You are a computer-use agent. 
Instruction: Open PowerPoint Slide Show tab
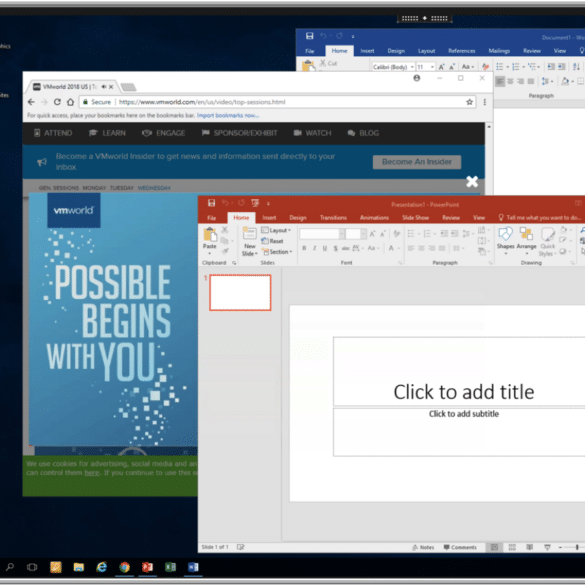pyautogui.click(x=415, y=218)
